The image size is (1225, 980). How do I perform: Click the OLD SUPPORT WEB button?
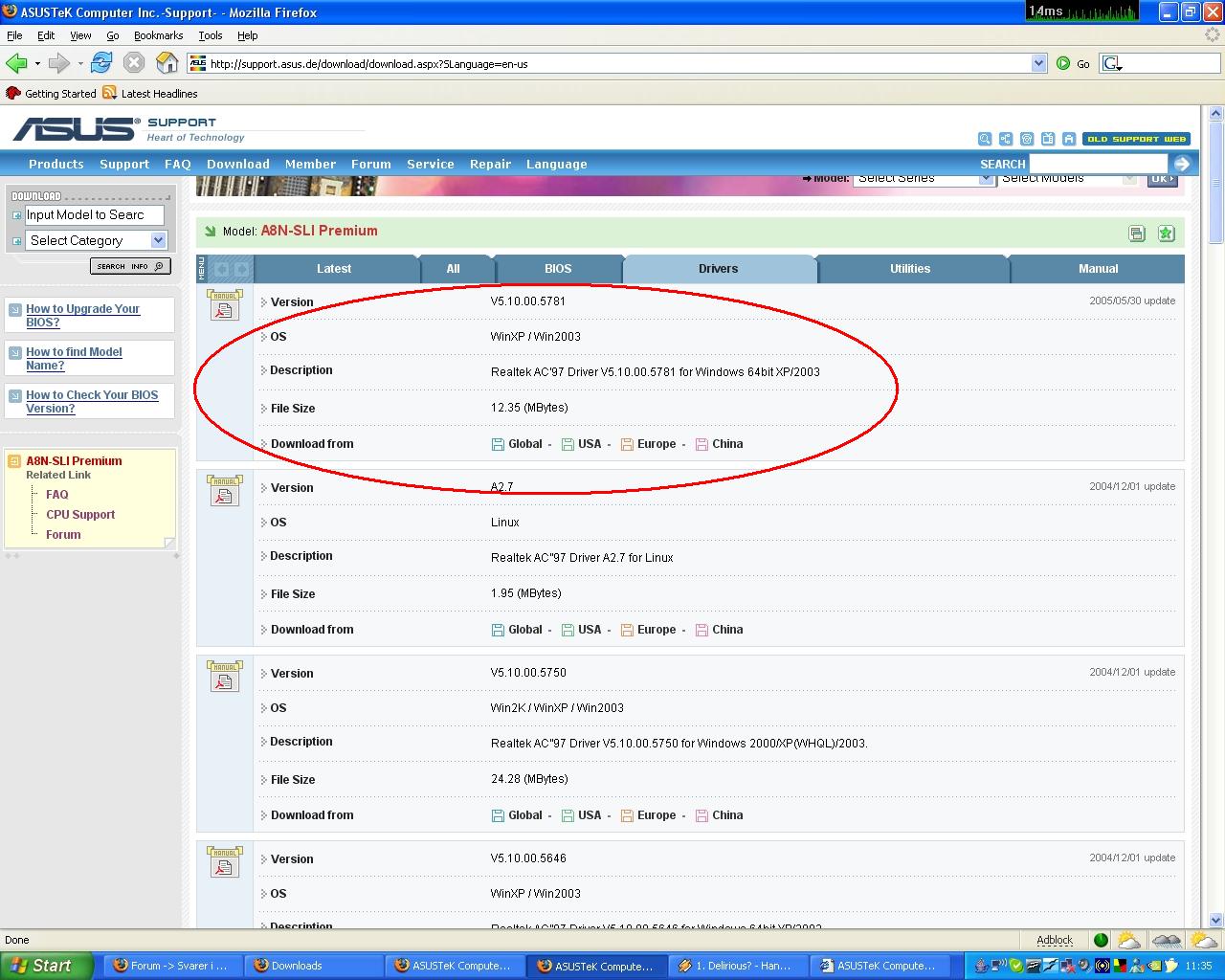[1136, 139]
